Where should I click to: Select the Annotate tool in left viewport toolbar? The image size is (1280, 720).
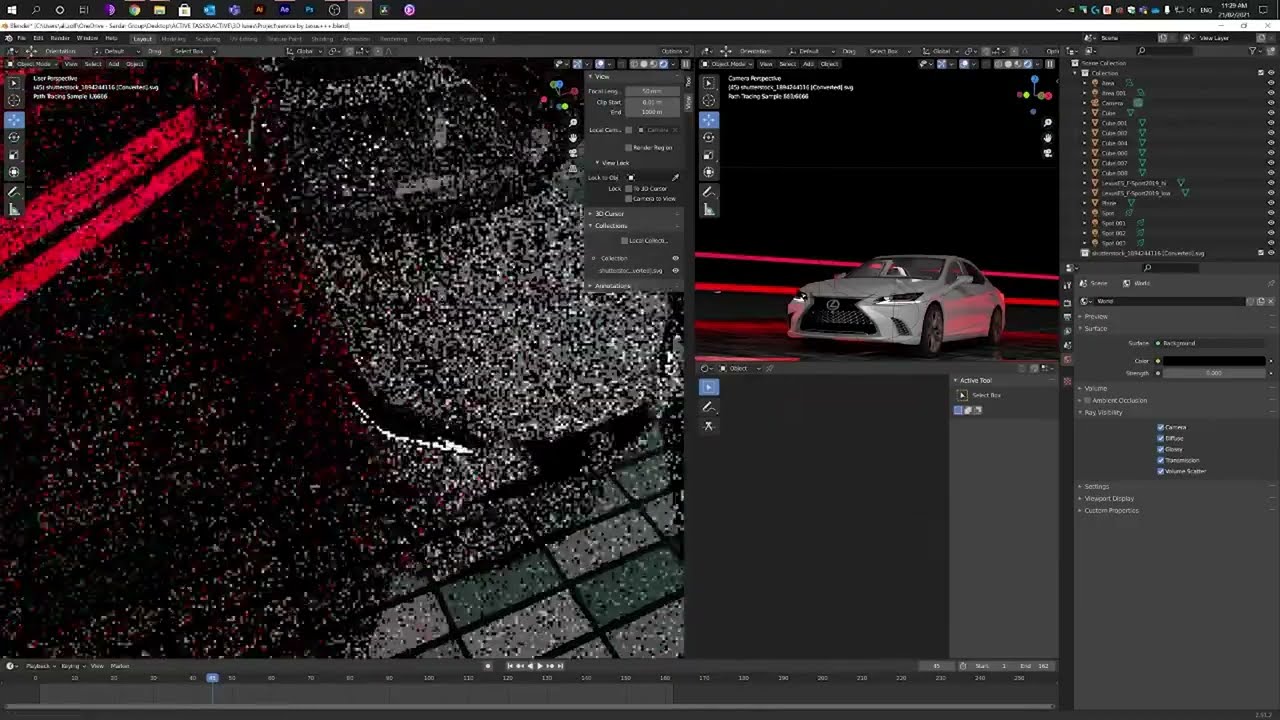pyautogui.click(x=14, y=192)
